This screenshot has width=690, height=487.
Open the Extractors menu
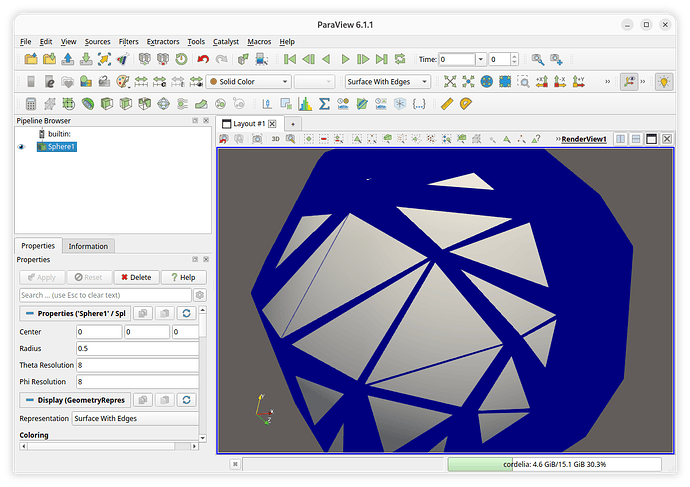pos(163,41)
